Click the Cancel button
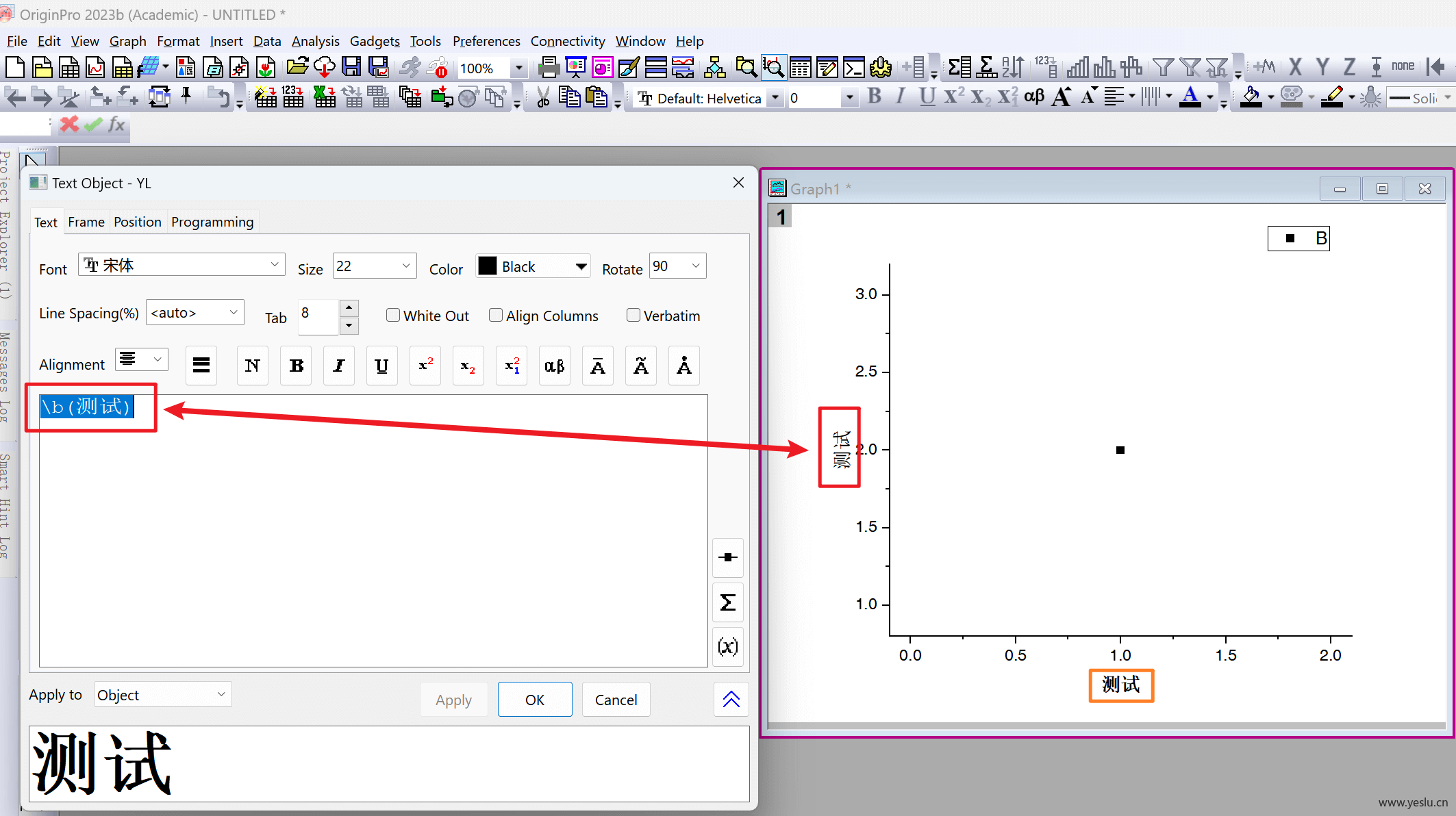Screen dimensions: 1456x816 pyautogui.click(x=616, y=699)
